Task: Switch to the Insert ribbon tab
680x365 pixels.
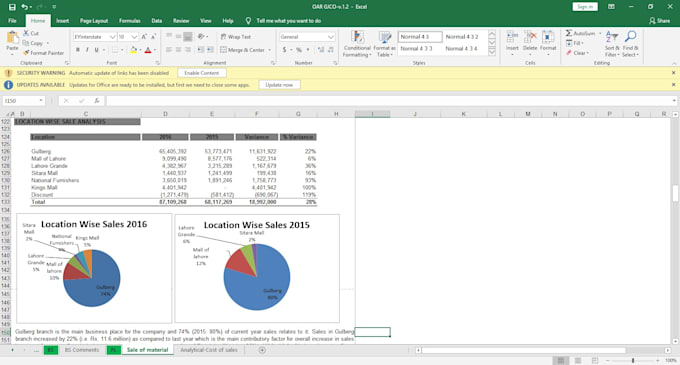Action: click(62, 20)
